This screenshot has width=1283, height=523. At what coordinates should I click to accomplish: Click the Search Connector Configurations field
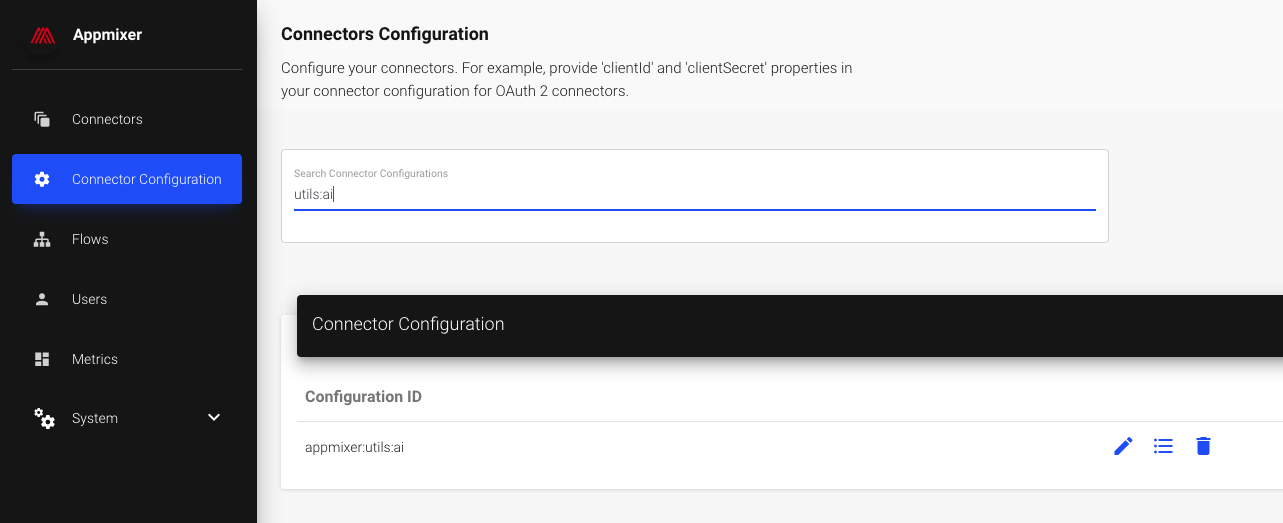click(694, 194)
